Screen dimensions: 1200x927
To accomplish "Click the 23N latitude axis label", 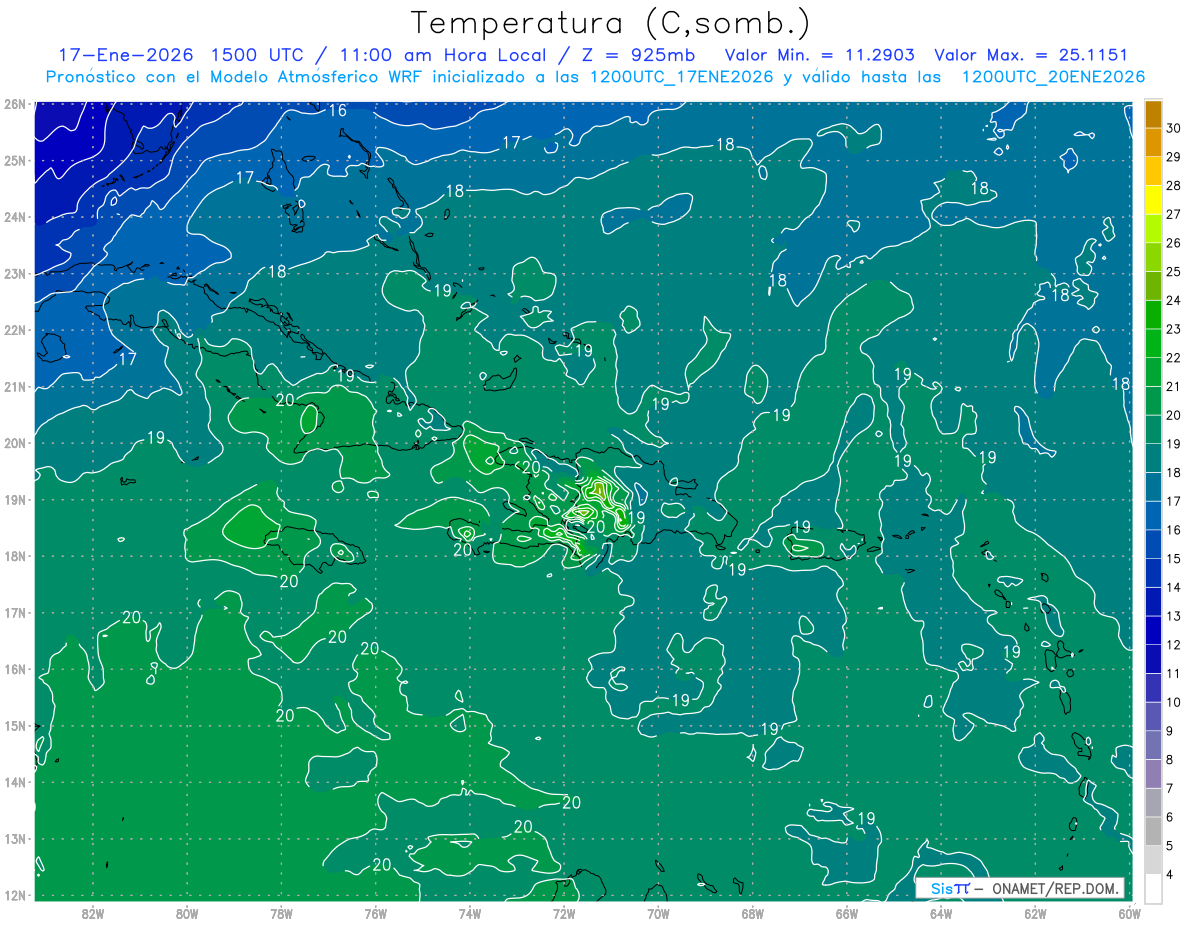I will point(14,273).
